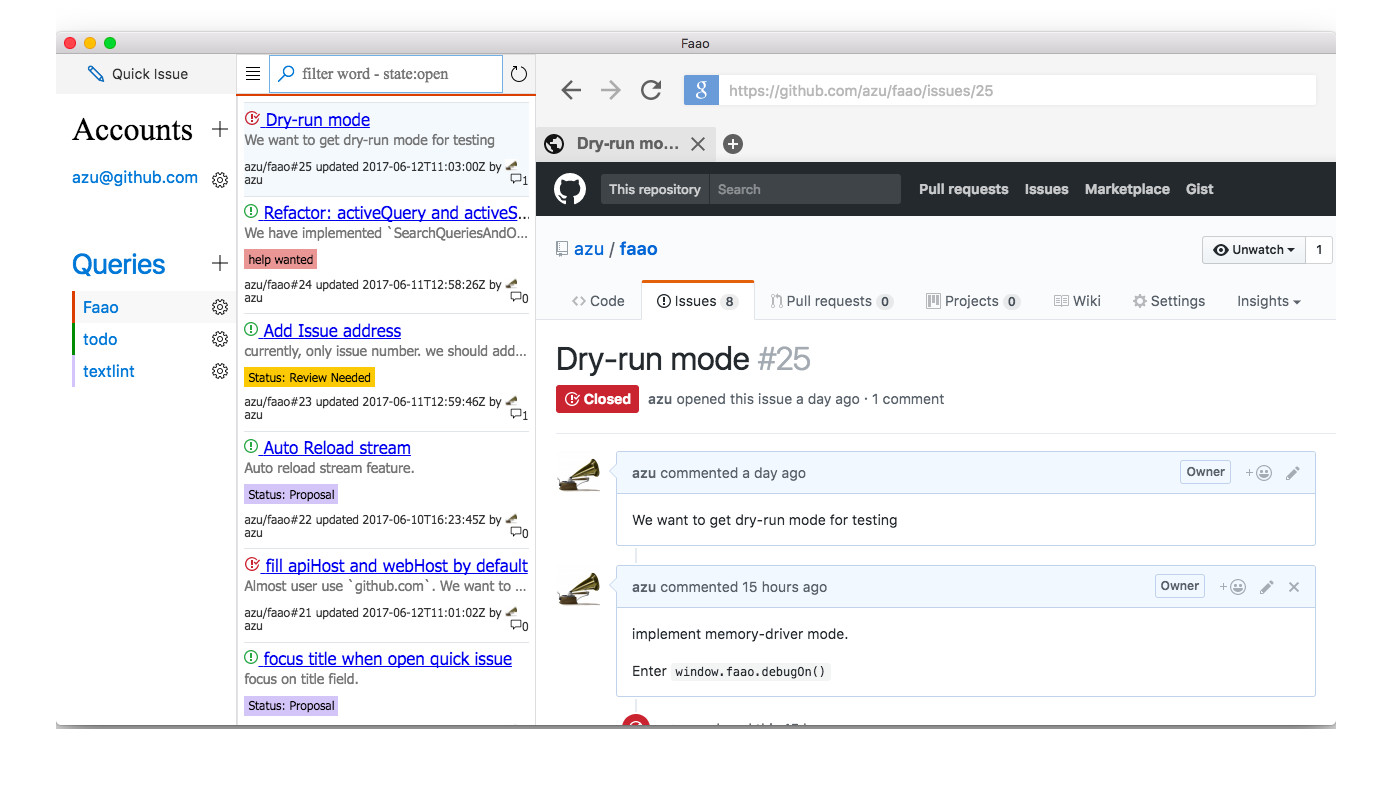
Task: Focus the filter word search field
Action: (x=386, y=74)
